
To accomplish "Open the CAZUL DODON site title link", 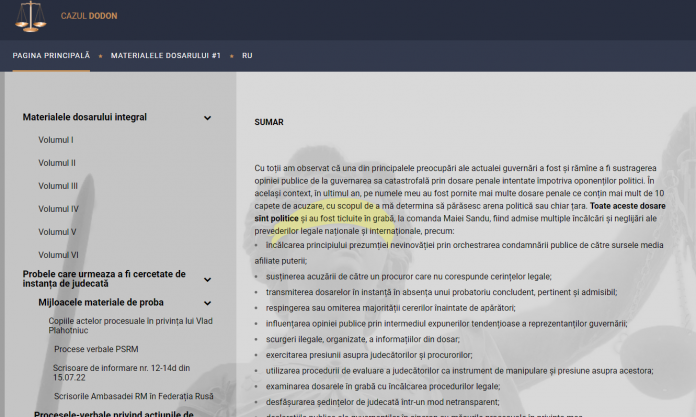I will pyautogui.click(x=89, y=16).
